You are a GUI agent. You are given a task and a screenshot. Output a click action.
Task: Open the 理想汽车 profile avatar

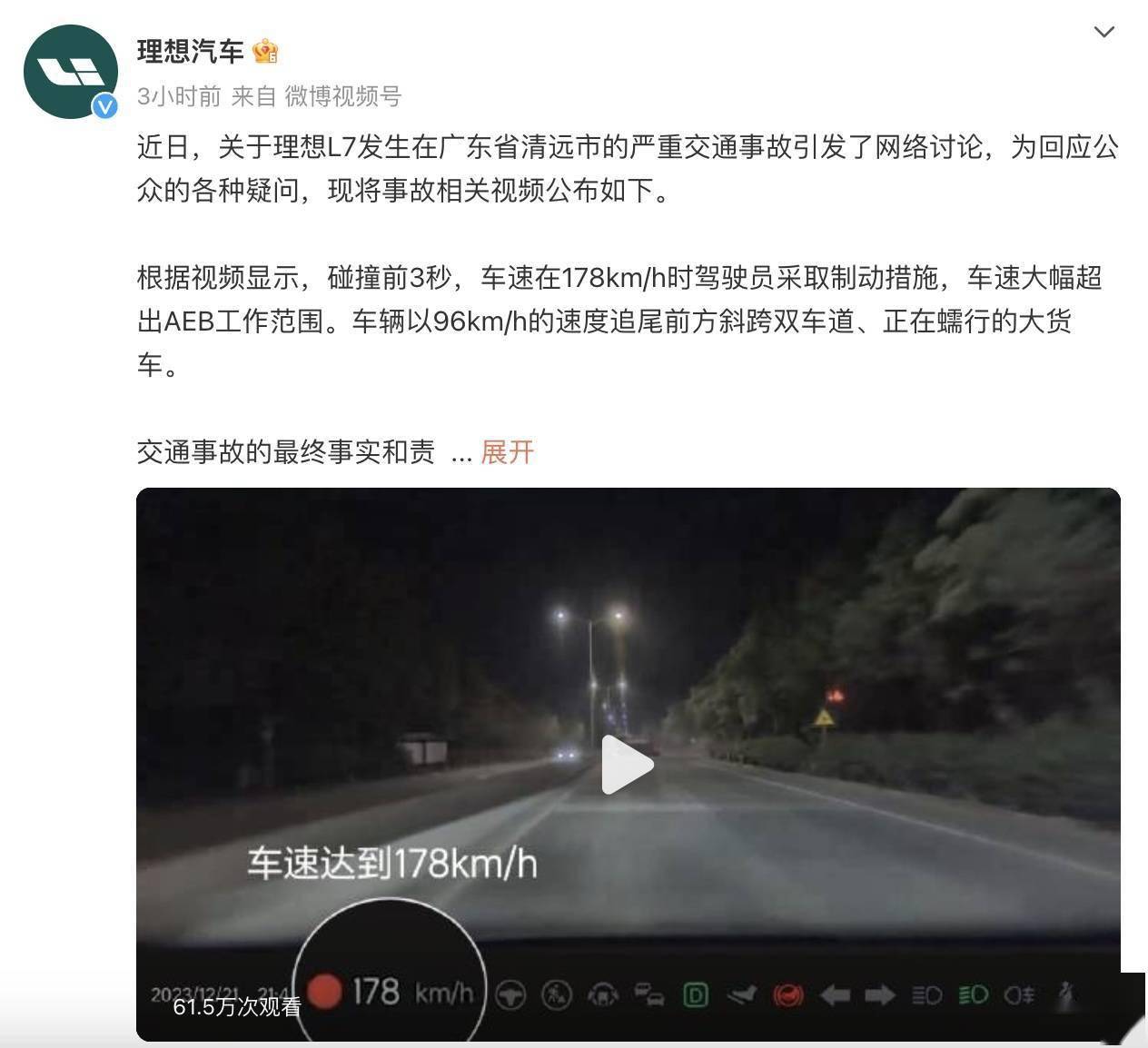[x=70, y=72]
